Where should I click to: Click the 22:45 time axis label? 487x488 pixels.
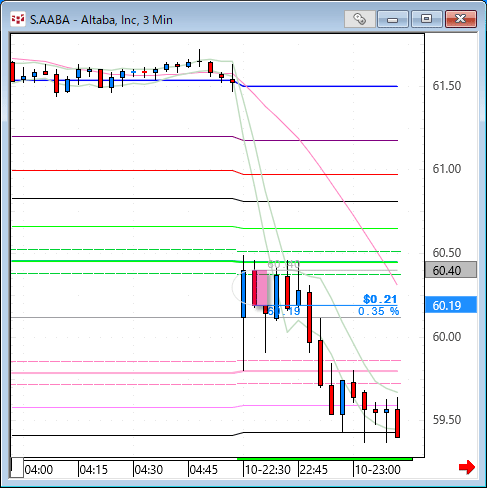point(314,470)
